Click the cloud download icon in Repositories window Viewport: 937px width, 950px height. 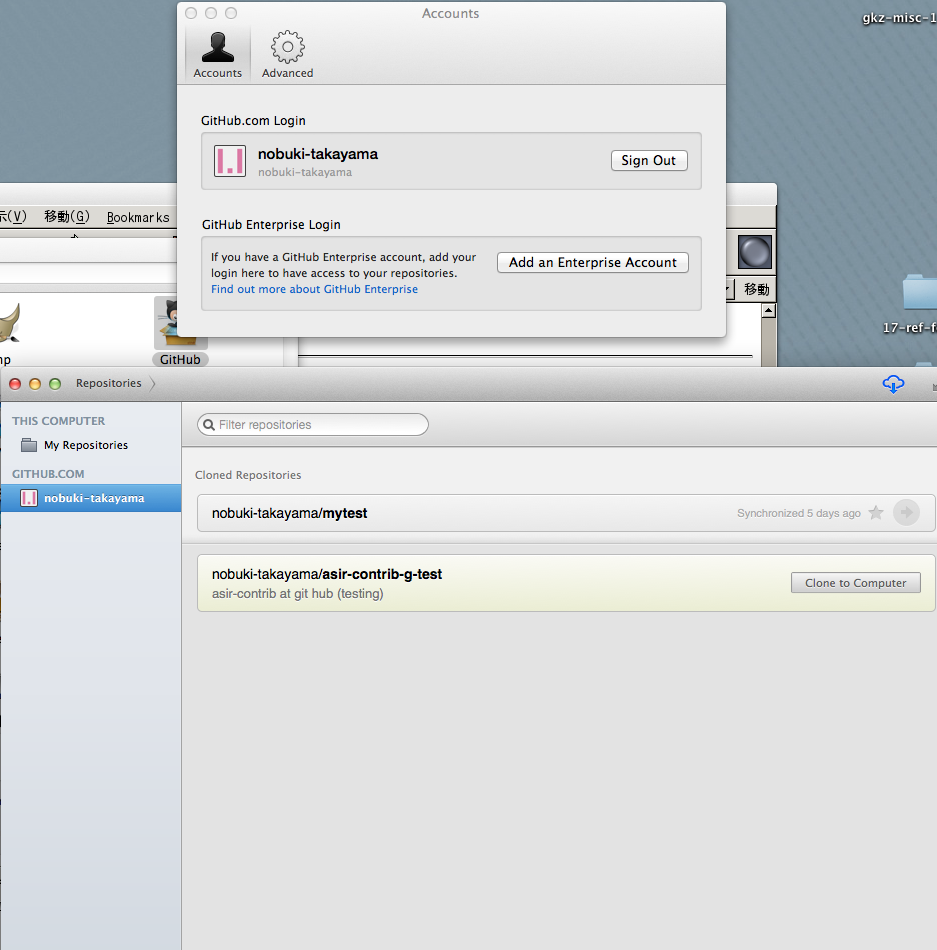(893, 384)
